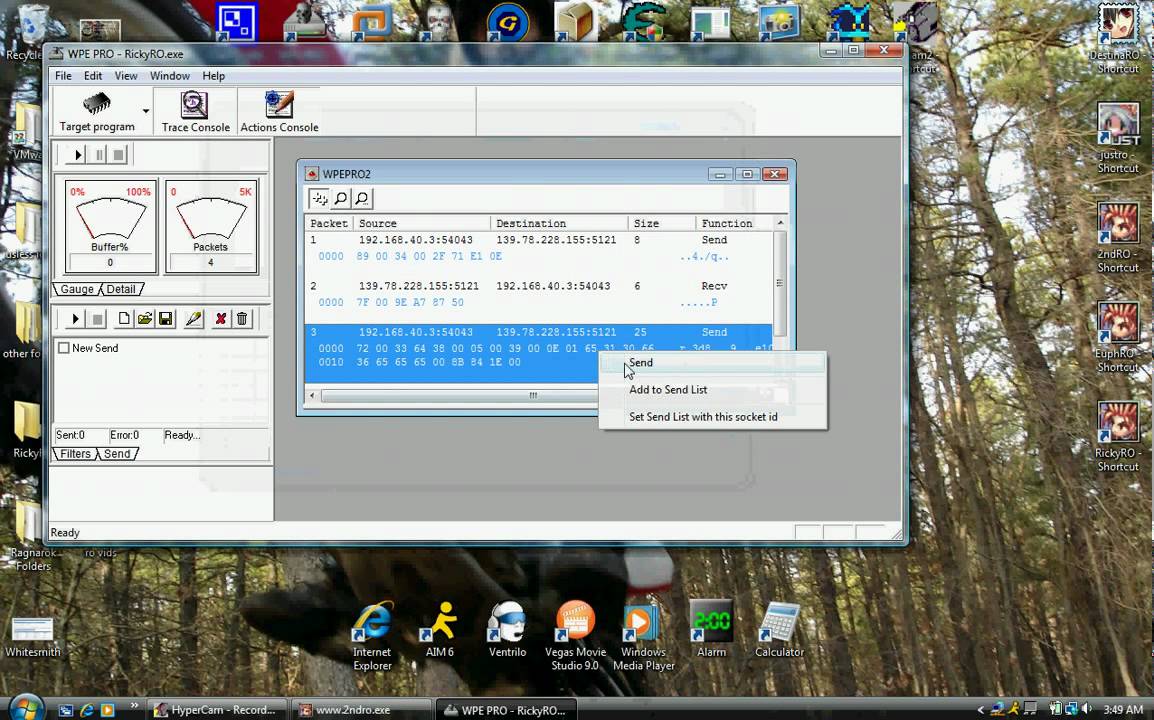Open the Target program selector
Screen dimensions: 1154x720
(x=96, y=112)
